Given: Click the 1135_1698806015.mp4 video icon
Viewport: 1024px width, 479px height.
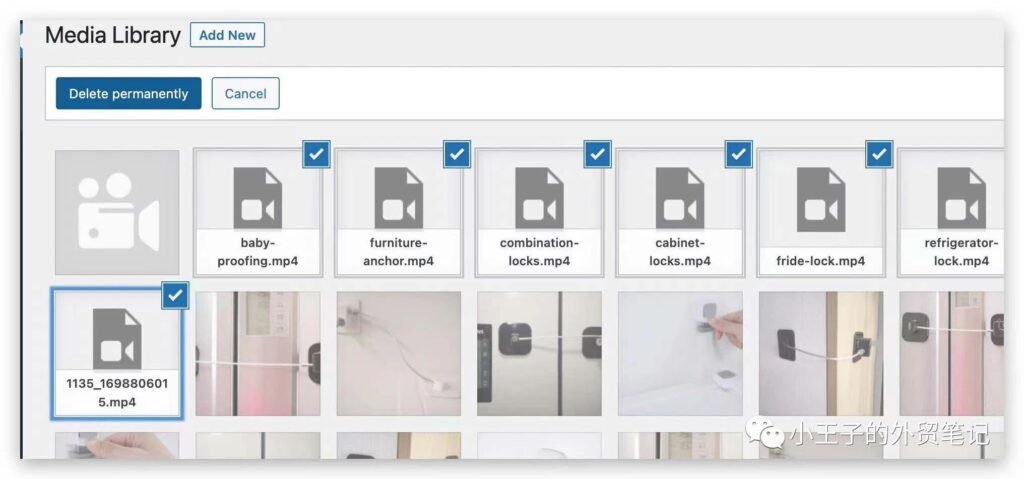Looking at the screenshot, I should coord(117,339).
